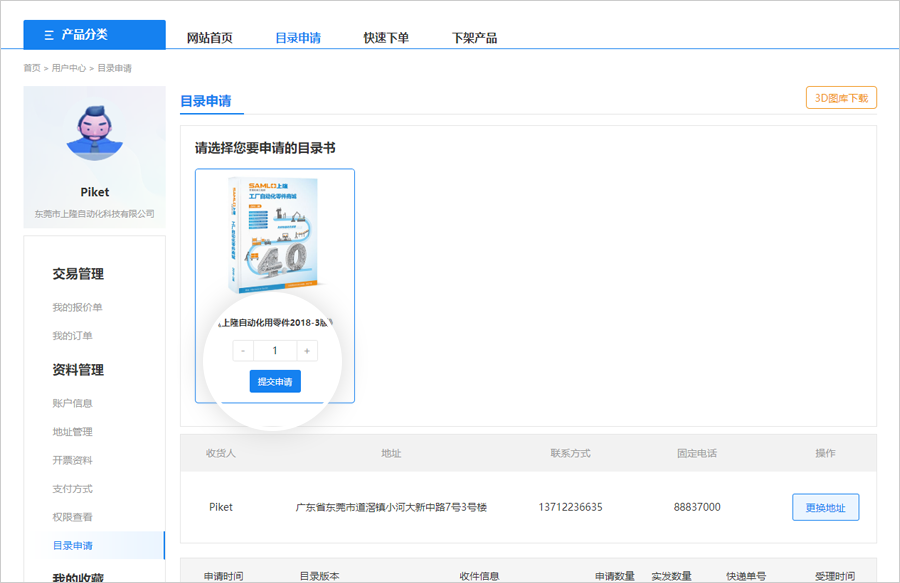This screenshot has height=583, width=900.
Task: Open 我的报价单 in sidebar
Action: coord(77,307)
